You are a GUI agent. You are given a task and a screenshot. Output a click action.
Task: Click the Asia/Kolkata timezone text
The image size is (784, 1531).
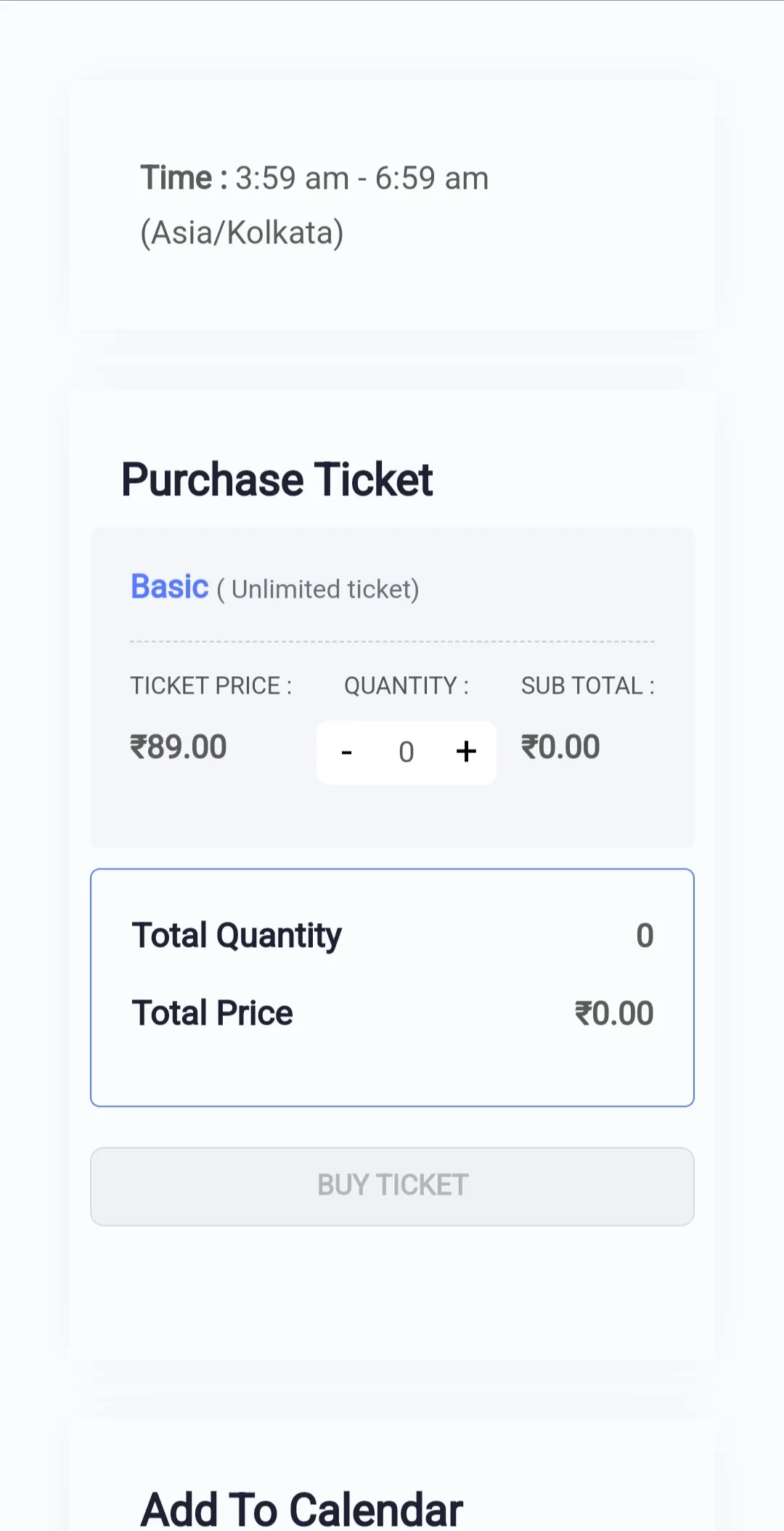(x=242, y=233)
